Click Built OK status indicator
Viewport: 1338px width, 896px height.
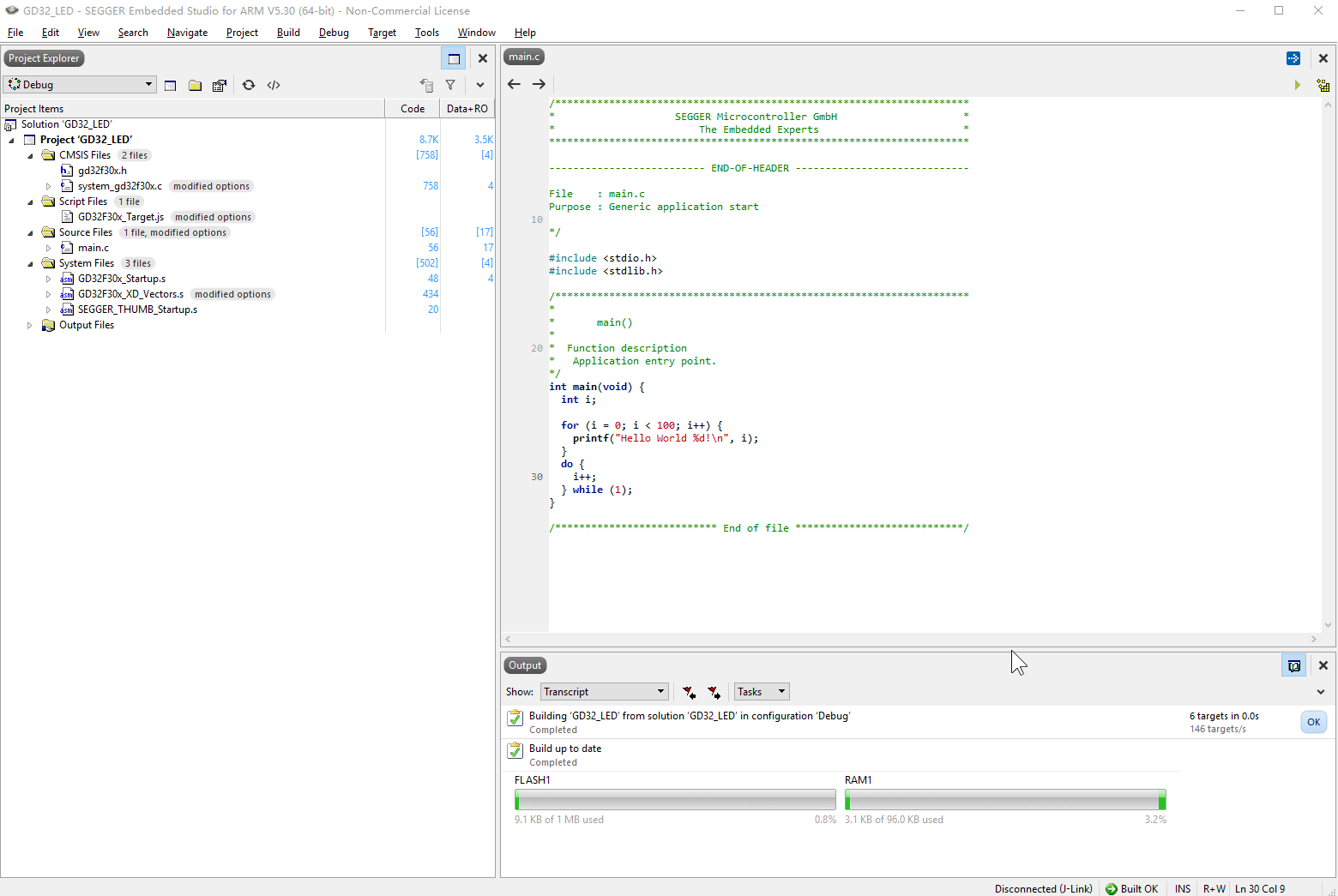pyautogui.click(x=1132, y=888)
